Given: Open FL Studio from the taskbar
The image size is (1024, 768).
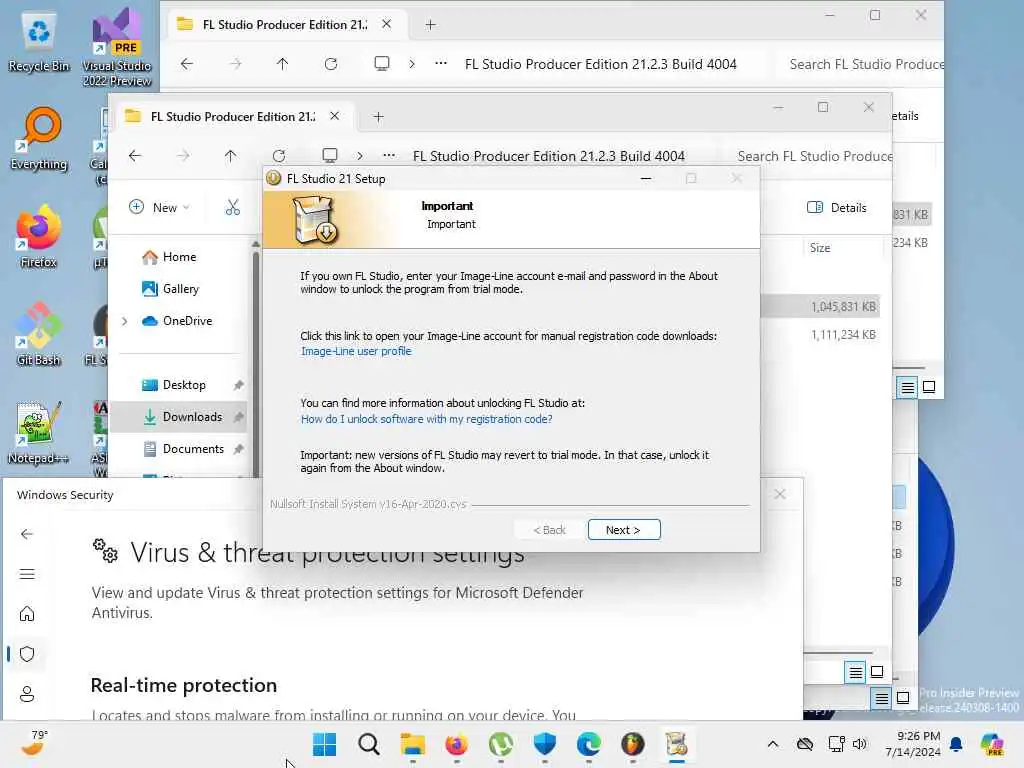Looking at the screenshot, I should pyautogui.click(x=633, y=744).
